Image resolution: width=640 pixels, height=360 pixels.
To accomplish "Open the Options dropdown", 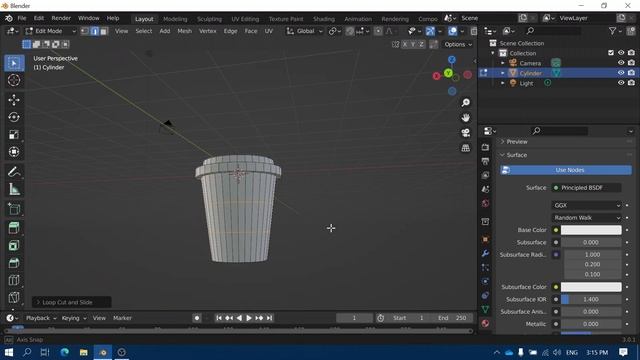I will point(458,44).
